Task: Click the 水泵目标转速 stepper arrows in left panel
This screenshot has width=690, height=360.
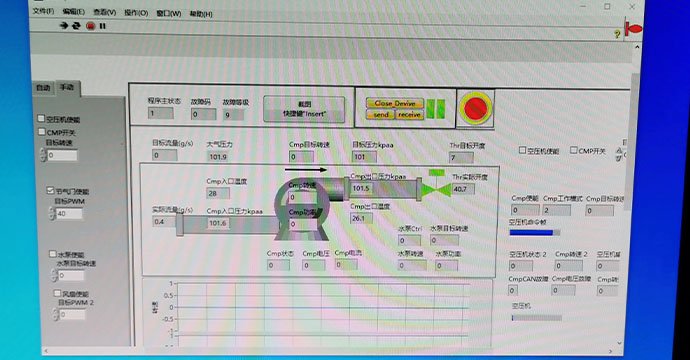Action: point(54,276)
